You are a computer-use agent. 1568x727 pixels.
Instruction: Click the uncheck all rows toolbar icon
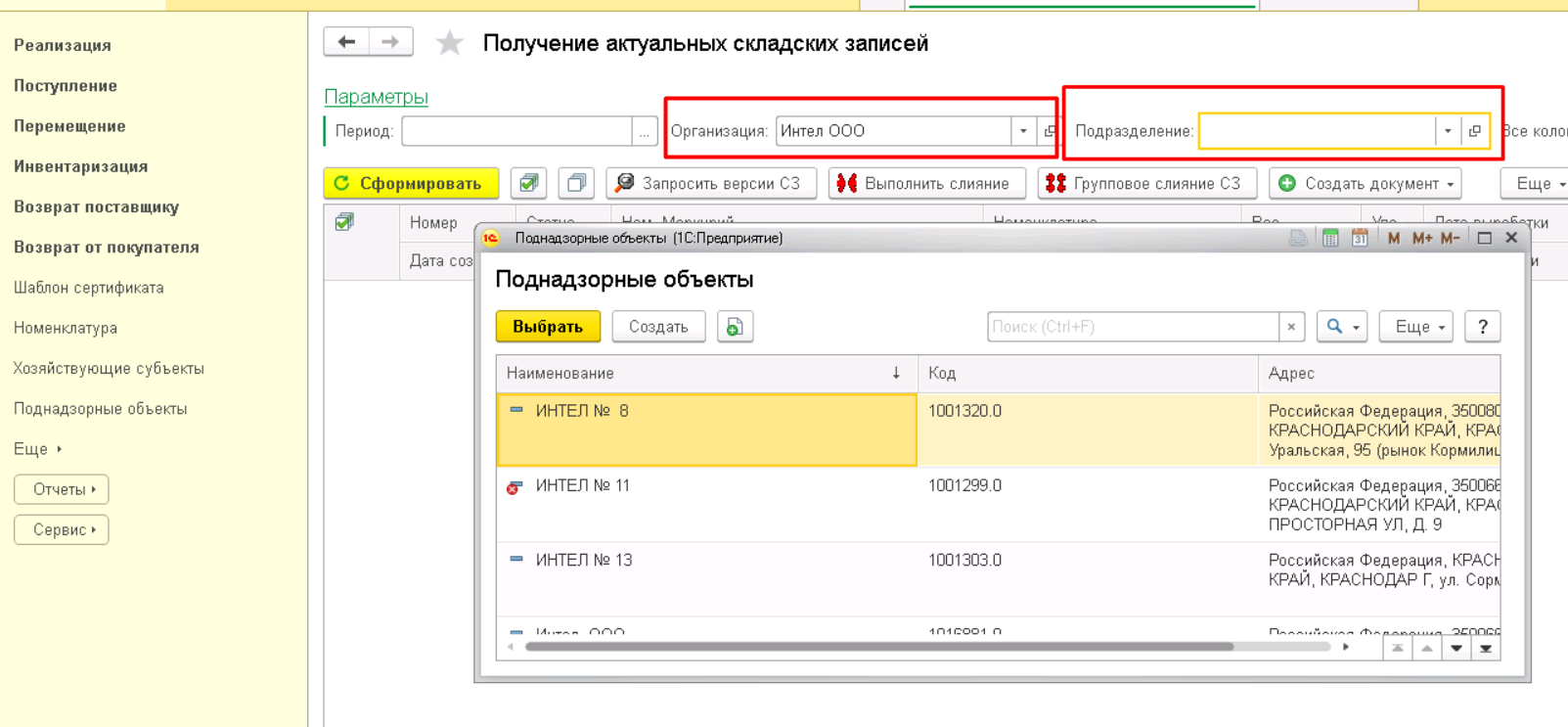coord(576,183)
